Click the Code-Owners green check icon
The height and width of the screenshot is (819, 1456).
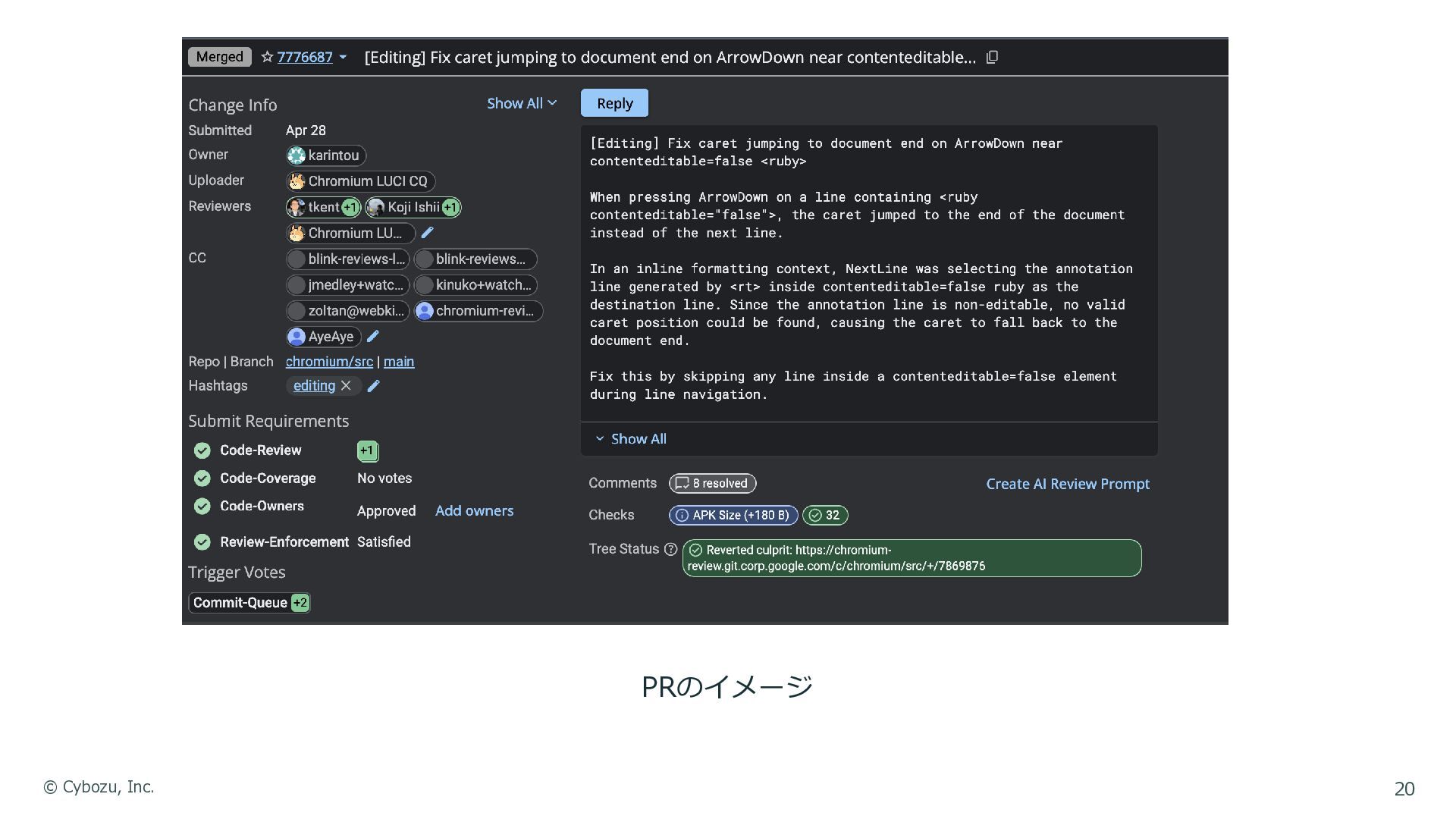coord(202,506)
